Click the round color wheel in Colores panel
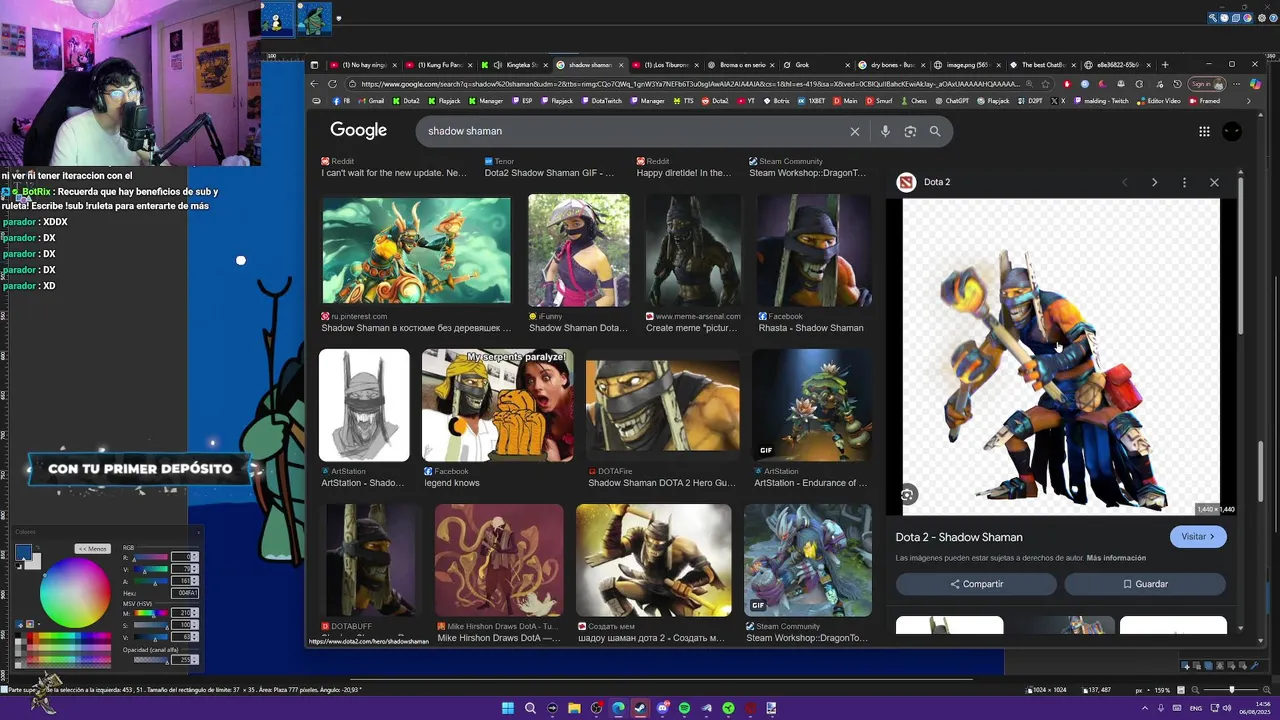The image size is (1280, 720). (75, 593)
